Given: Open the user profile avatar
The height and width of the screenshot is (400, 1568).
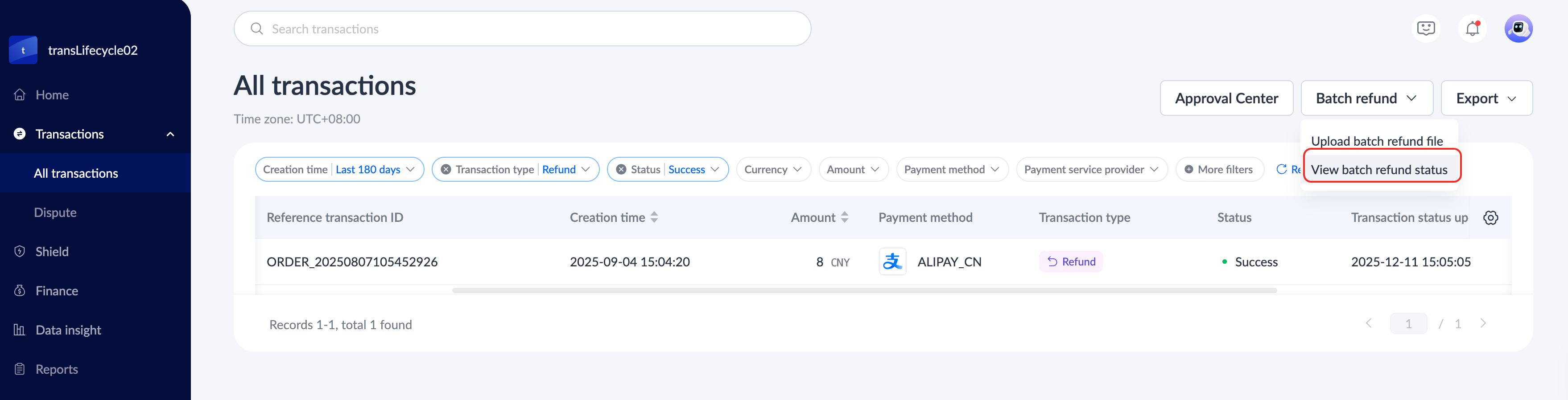Looking at the screenshot, I should point(1518,29).
